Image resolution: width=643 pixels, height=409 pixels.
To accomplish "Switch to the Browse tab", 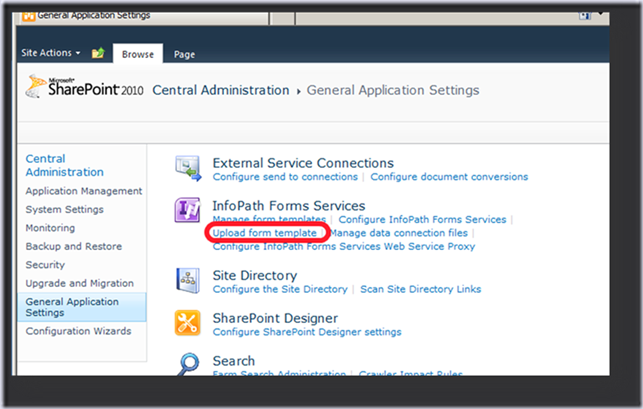I will [x=138, y=54].
